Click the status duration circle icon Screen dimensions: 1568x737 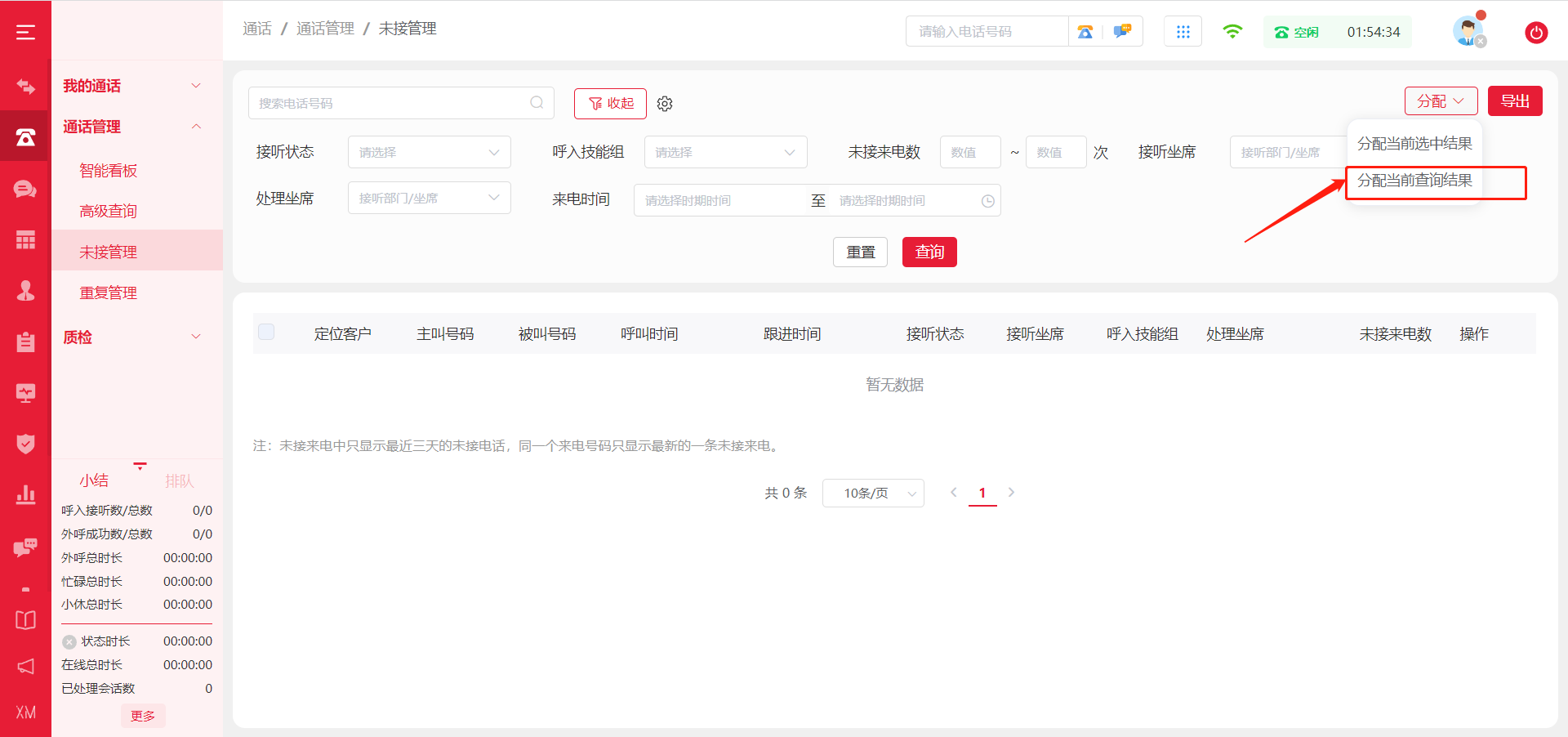coord(69,642)
